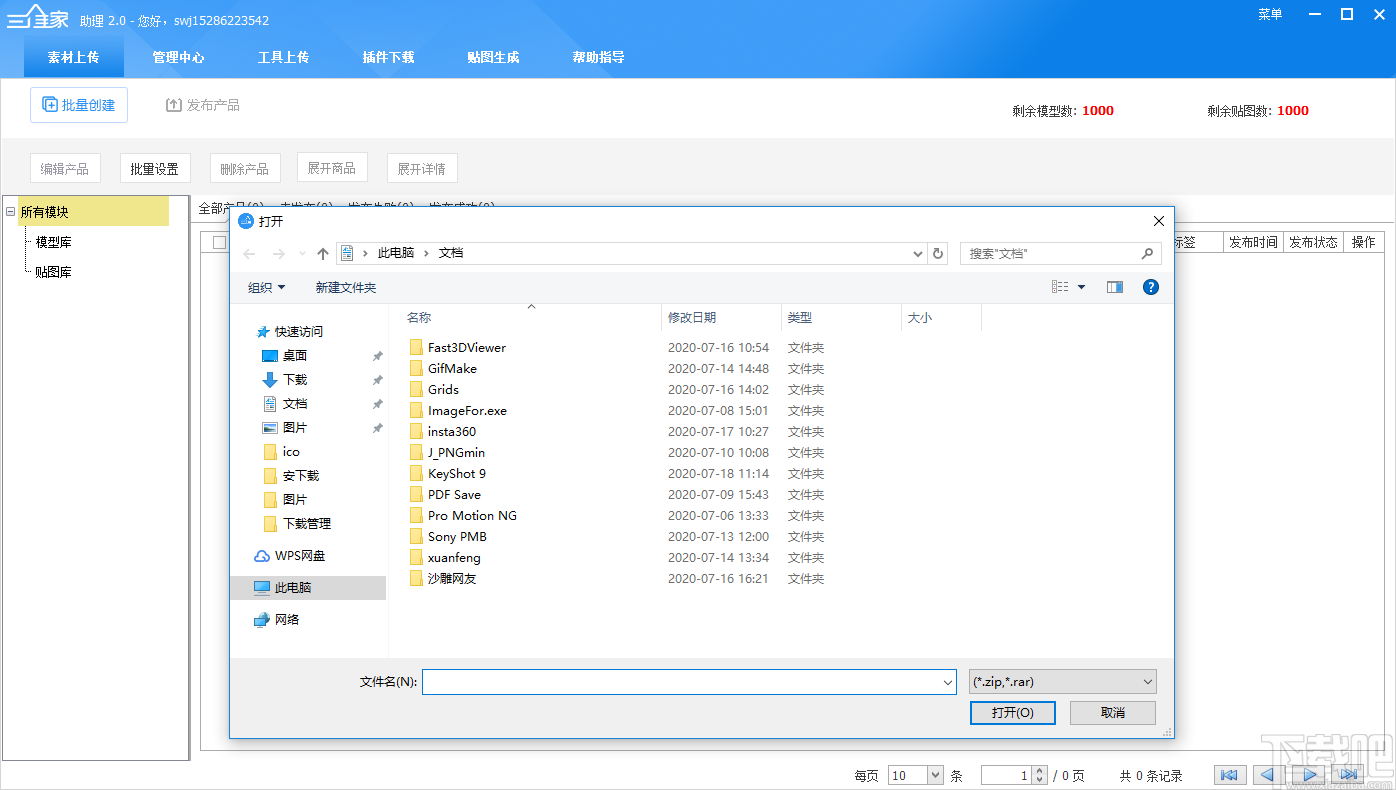Go back using the dialog's back arrow
The height and width of the screenshot is (790, 1396).
point(250,254)
